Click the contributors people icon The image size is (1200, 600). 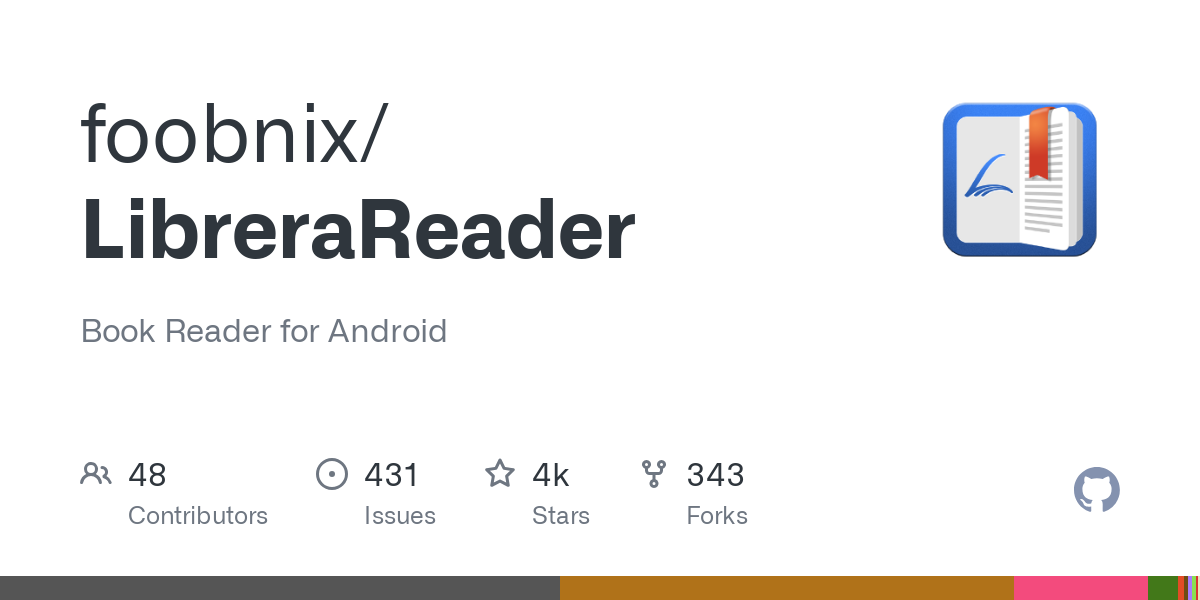coord(96,474)
